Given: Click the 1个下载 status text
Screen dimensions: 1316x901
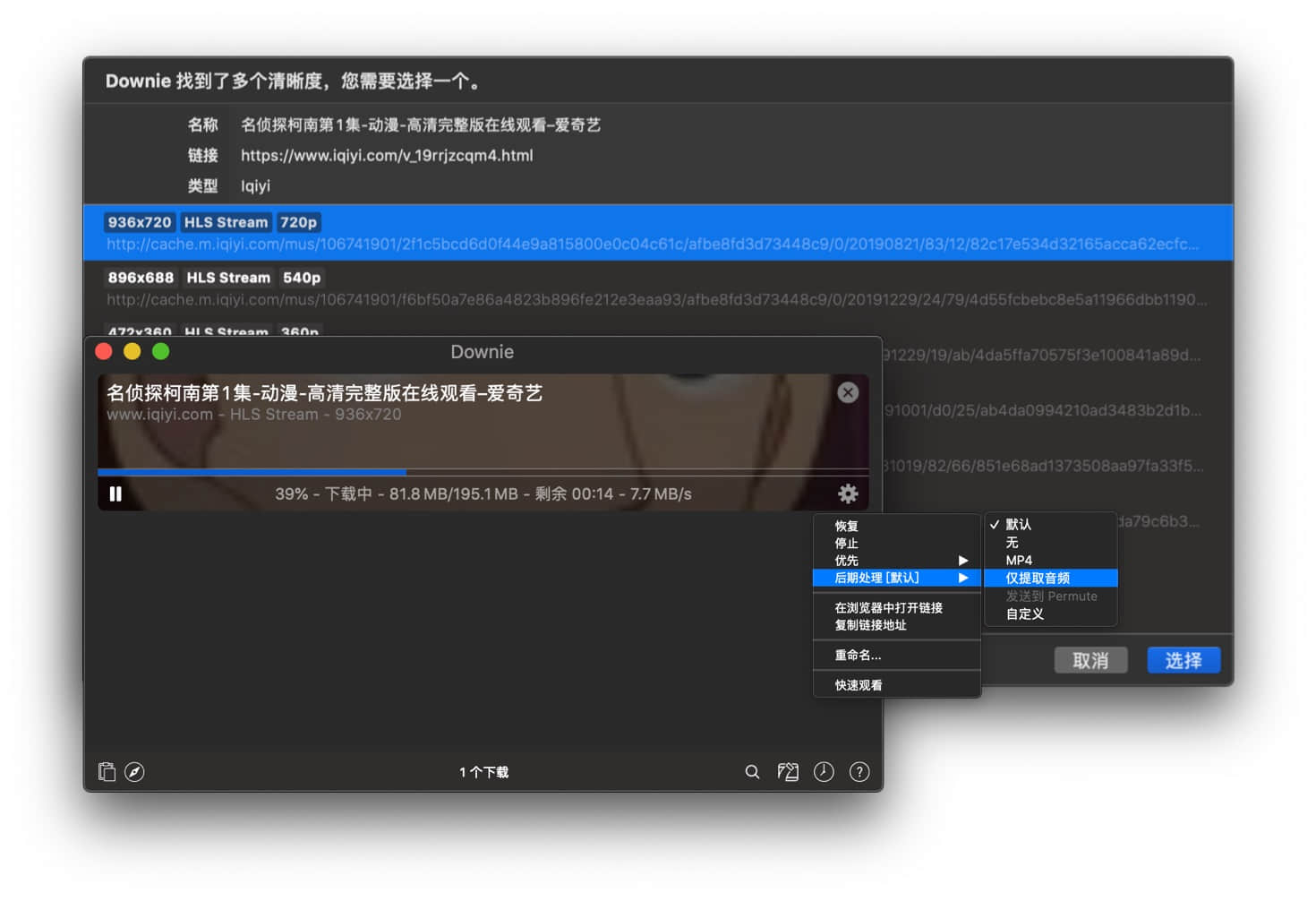Looking at the screenshot, I should pos(483,772).
